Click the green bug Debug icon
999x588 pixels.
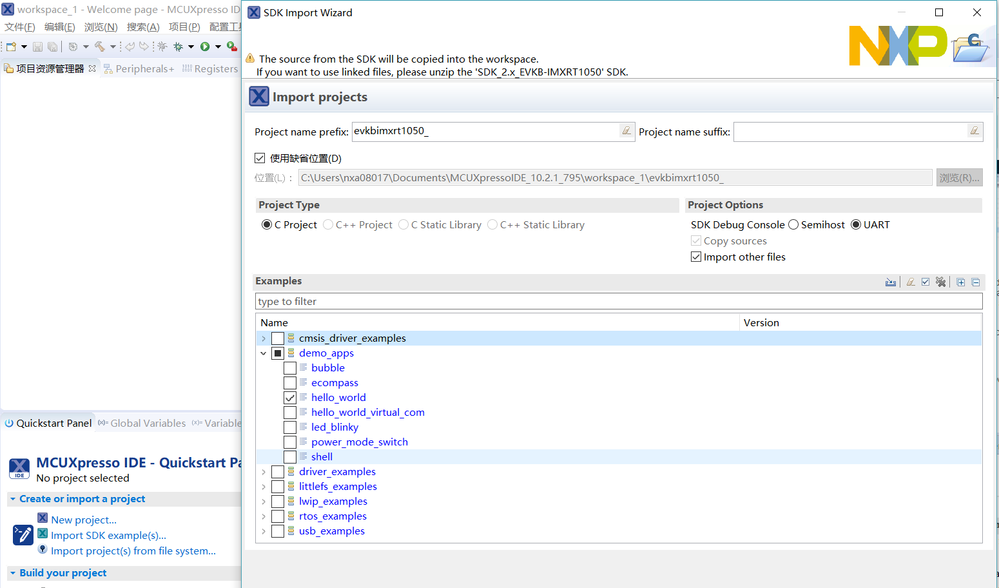click(x=178, y=47)
